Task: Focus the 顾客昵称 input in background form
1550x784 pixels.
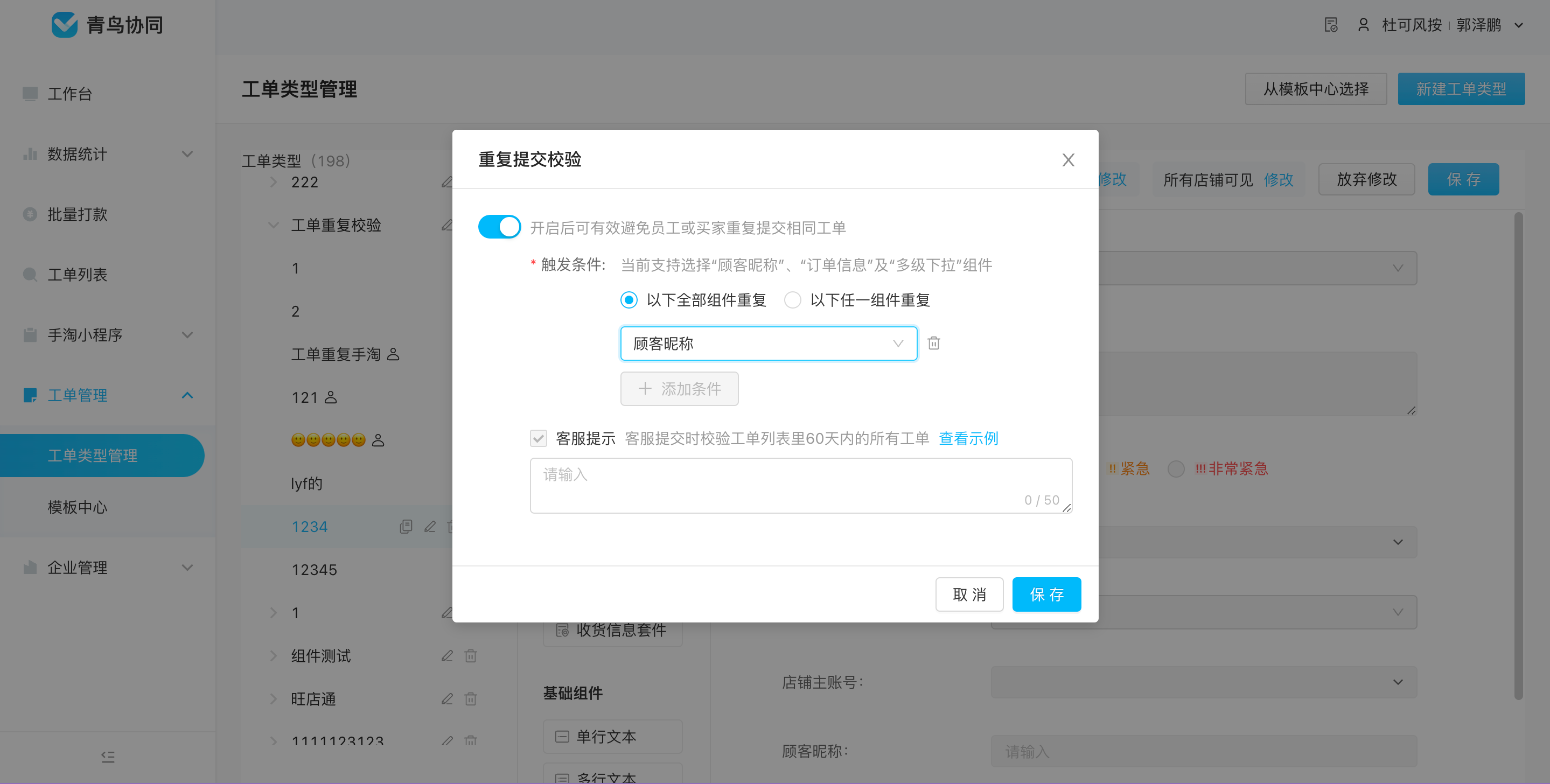Action: [1203, 751]
